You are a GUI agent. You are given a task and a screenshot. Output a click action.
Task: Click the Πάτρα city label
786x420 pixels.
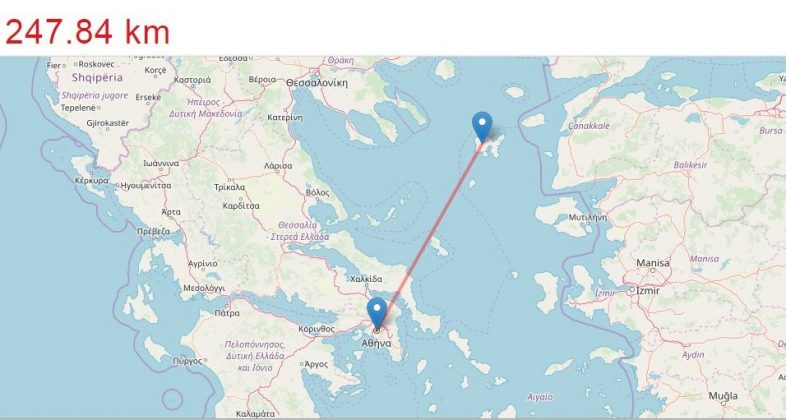click(x=227, y=314)
